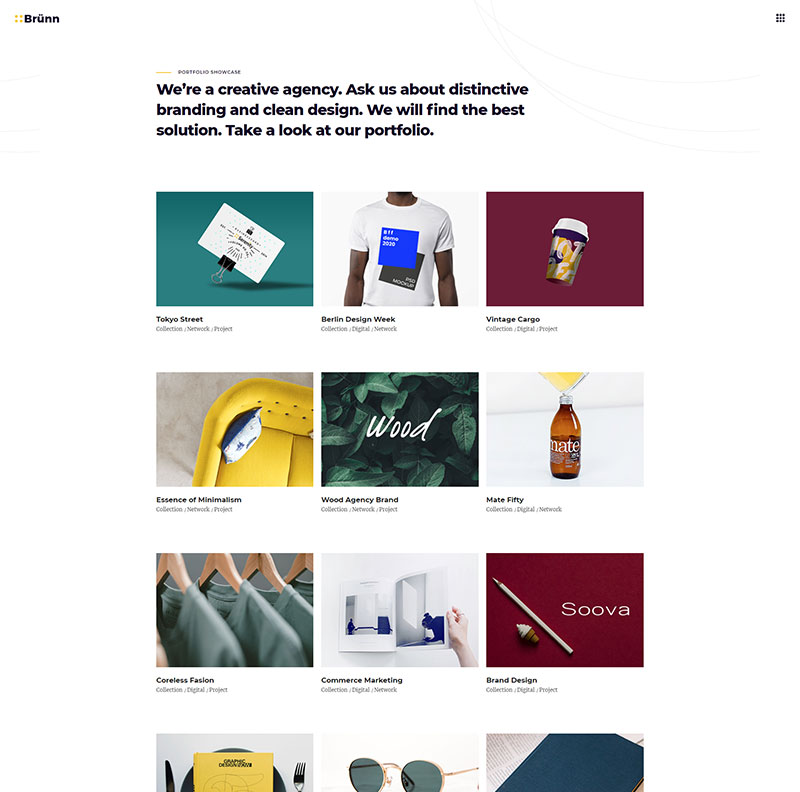800x792 pixels.
Task: Open the sunglasses project thumbnail
Action: (x=399, y=763)
